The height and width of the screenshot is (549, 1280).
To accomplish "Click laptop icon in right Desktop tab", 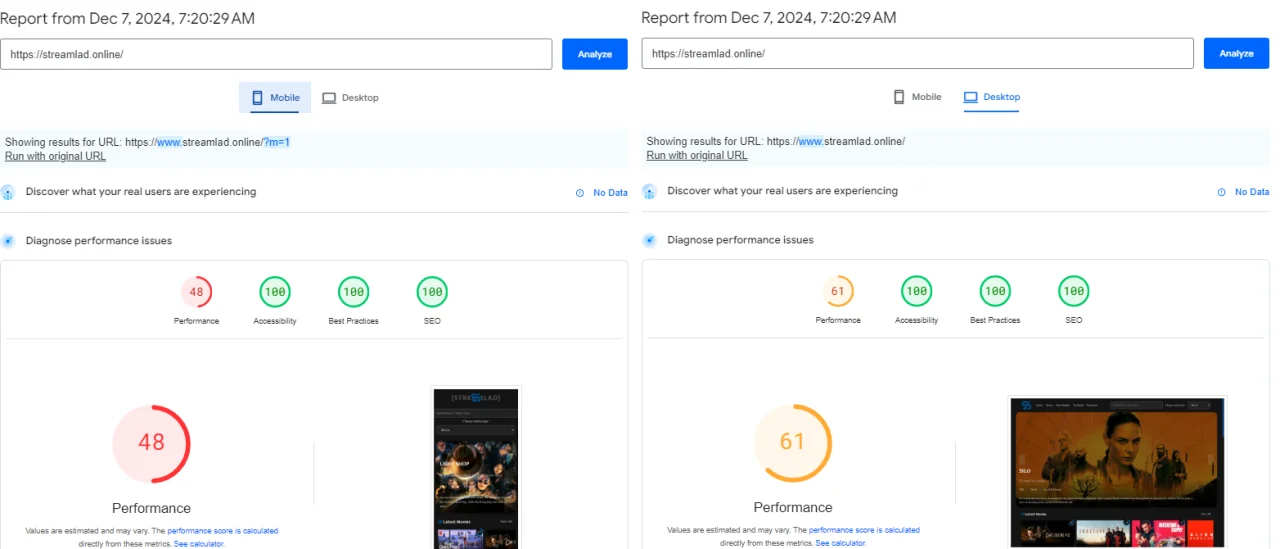I will point(970,97).
